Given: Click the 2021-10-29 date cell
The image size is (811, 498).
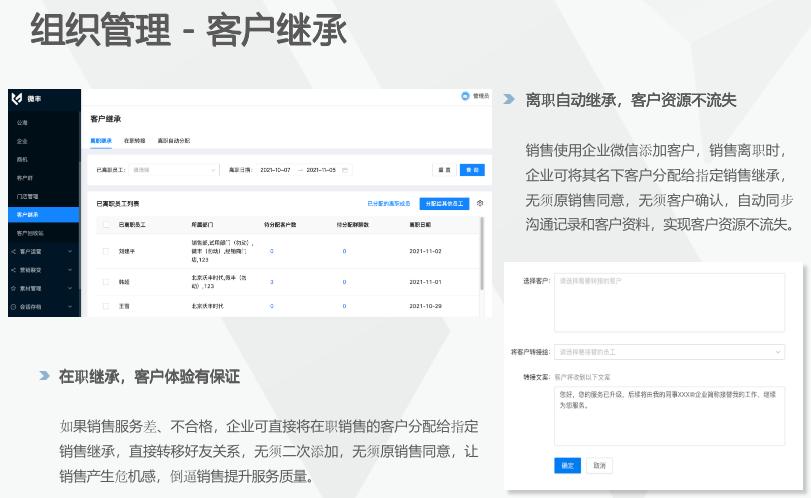Looking at the screenshot, I should (425, 306).
